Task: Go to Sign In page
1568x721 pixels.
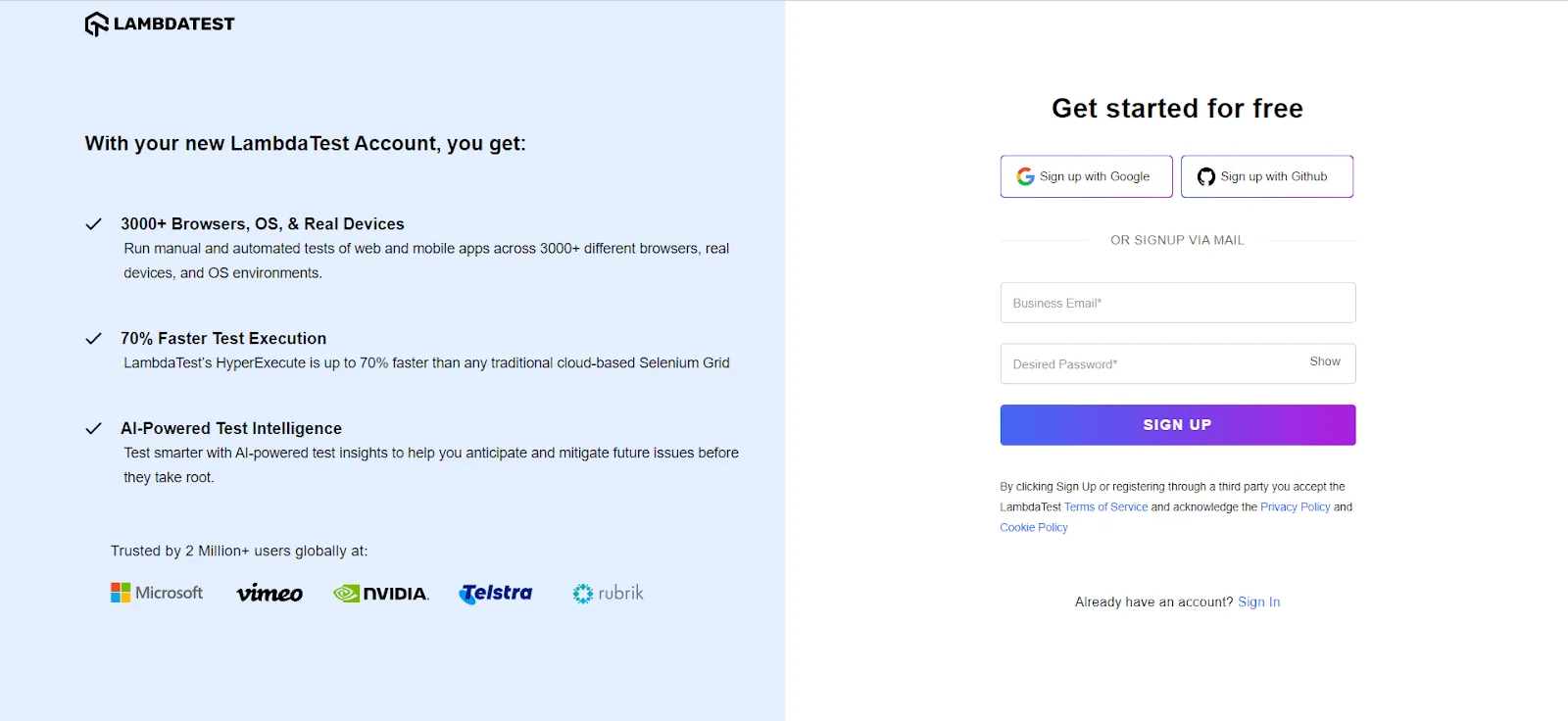Action: tap(1259, 602)
